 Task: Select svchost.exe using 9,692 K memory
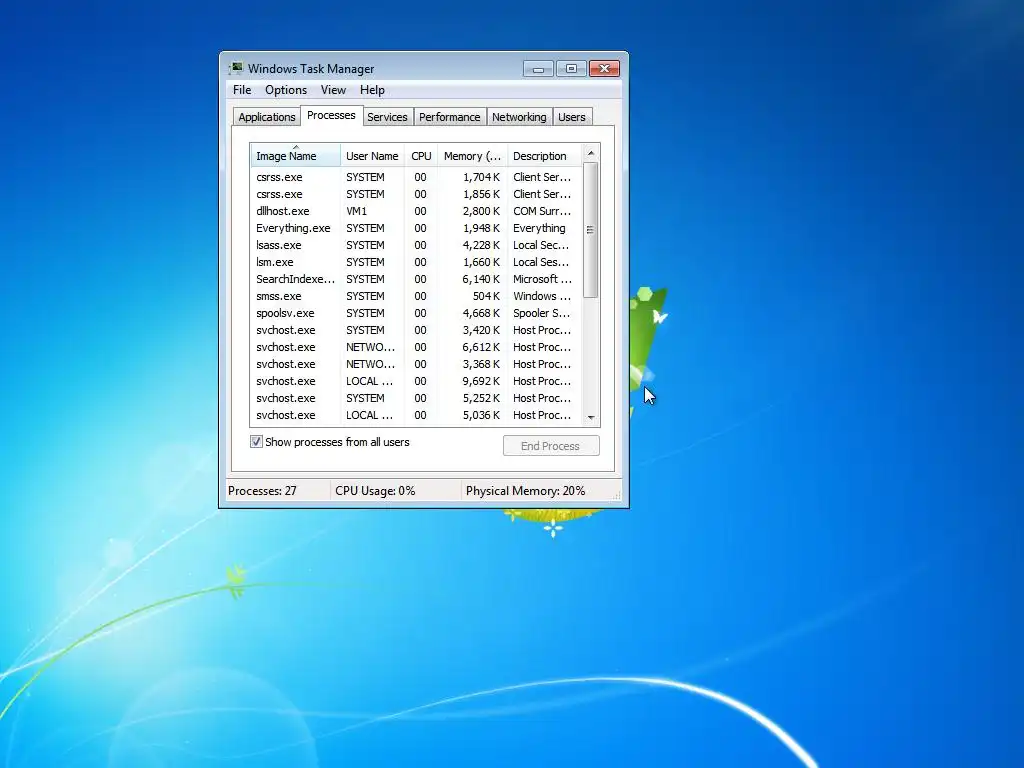(x=416, y=381)
